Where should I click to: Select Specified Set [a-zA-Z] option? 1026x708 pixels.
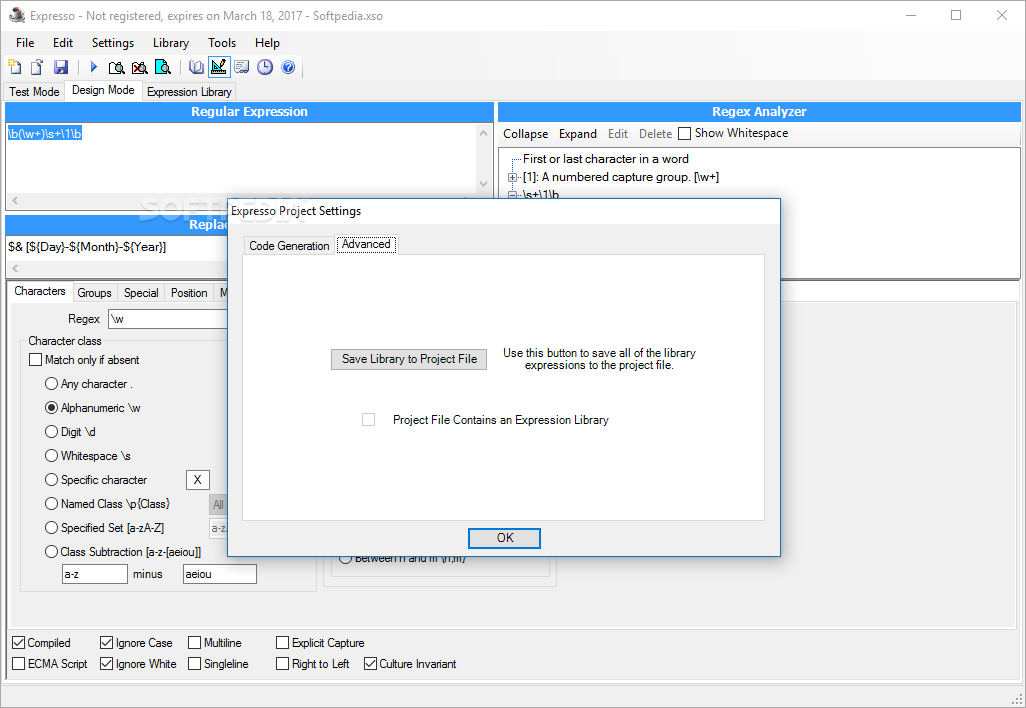(51, 527)
